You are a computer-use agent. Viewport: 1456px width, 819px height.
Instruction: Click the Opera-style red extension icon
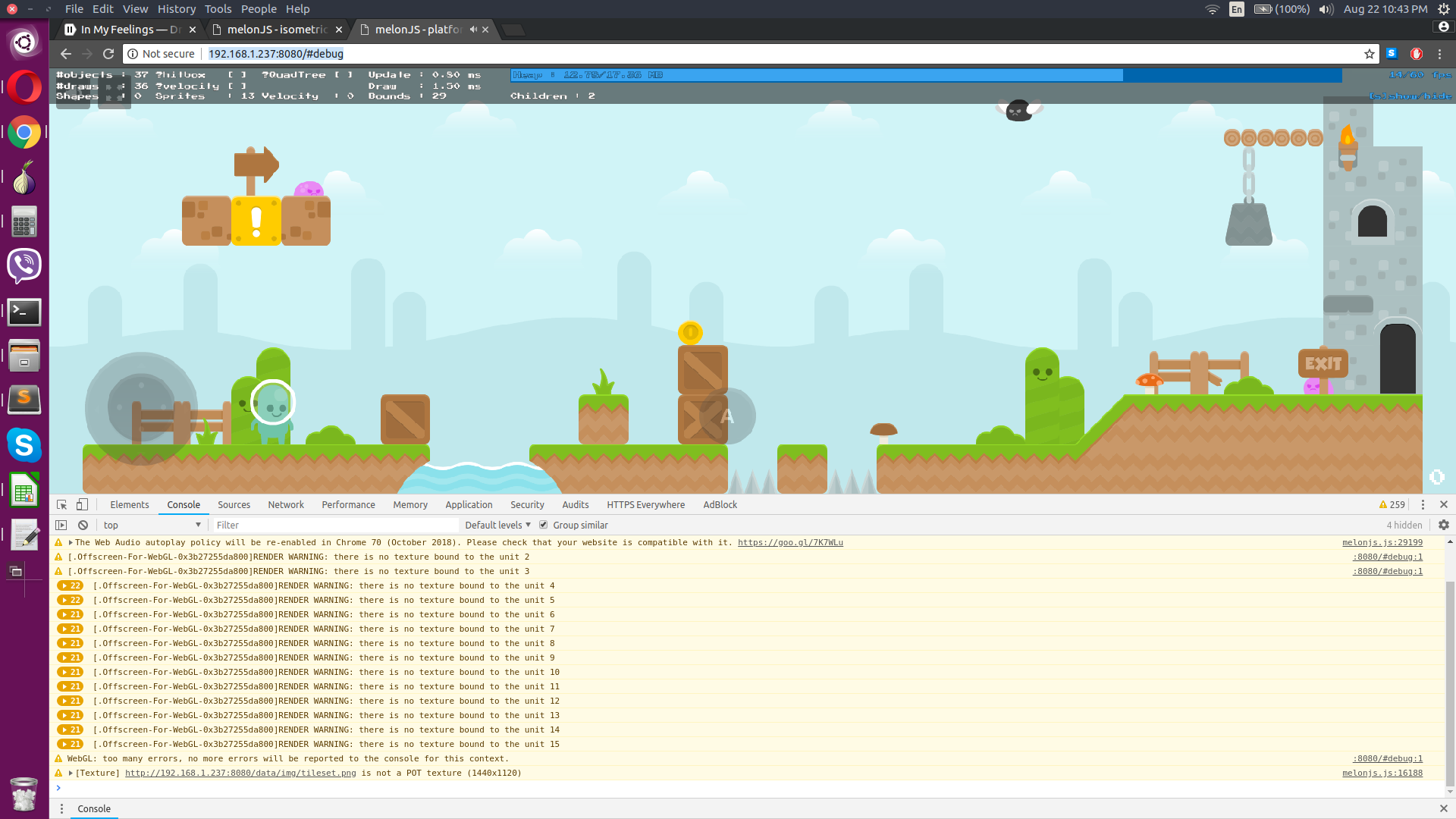[x=1416, y=54]
